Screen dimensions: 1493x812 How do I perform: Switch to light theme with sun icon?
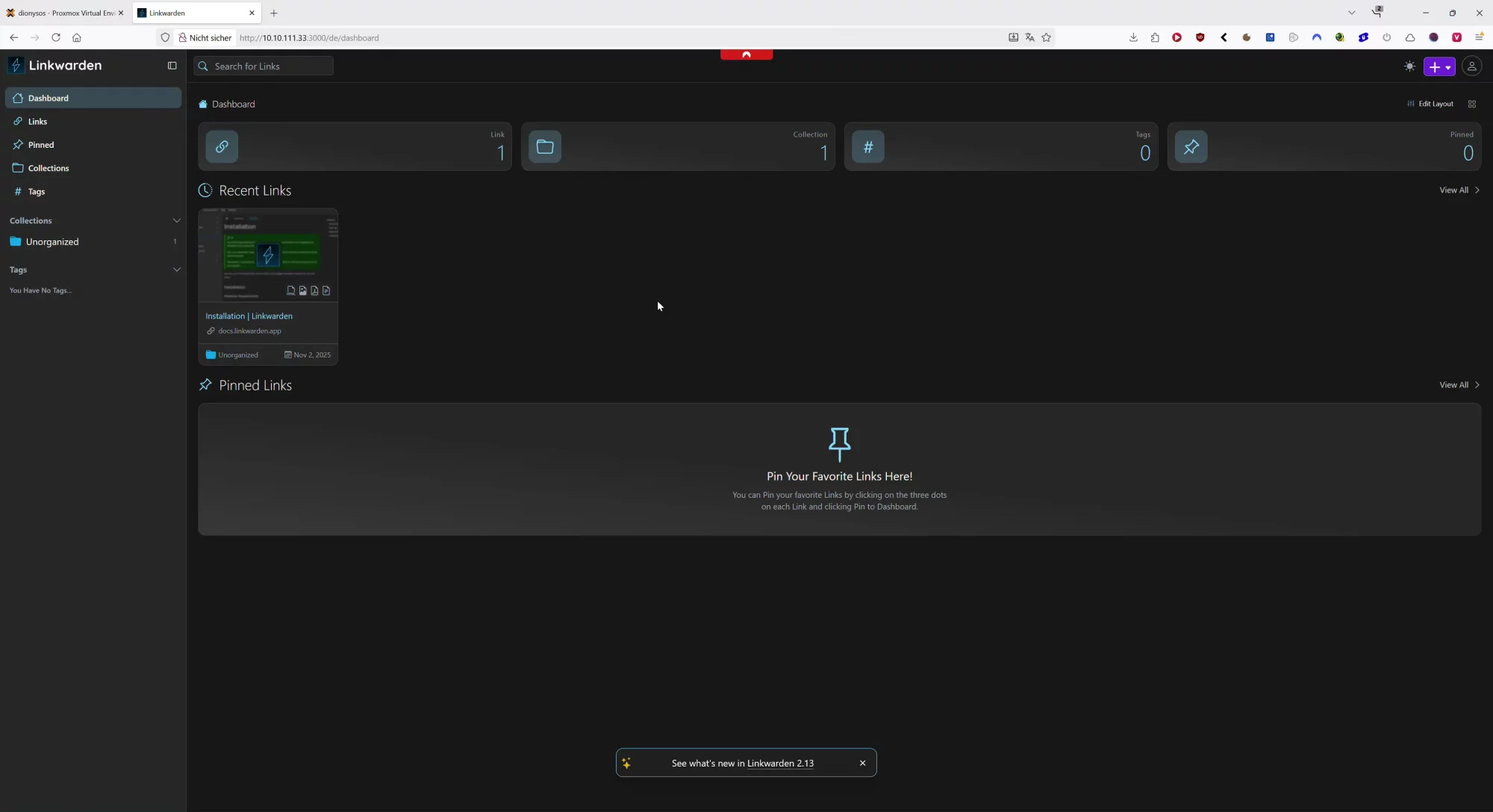(1409, 66)
